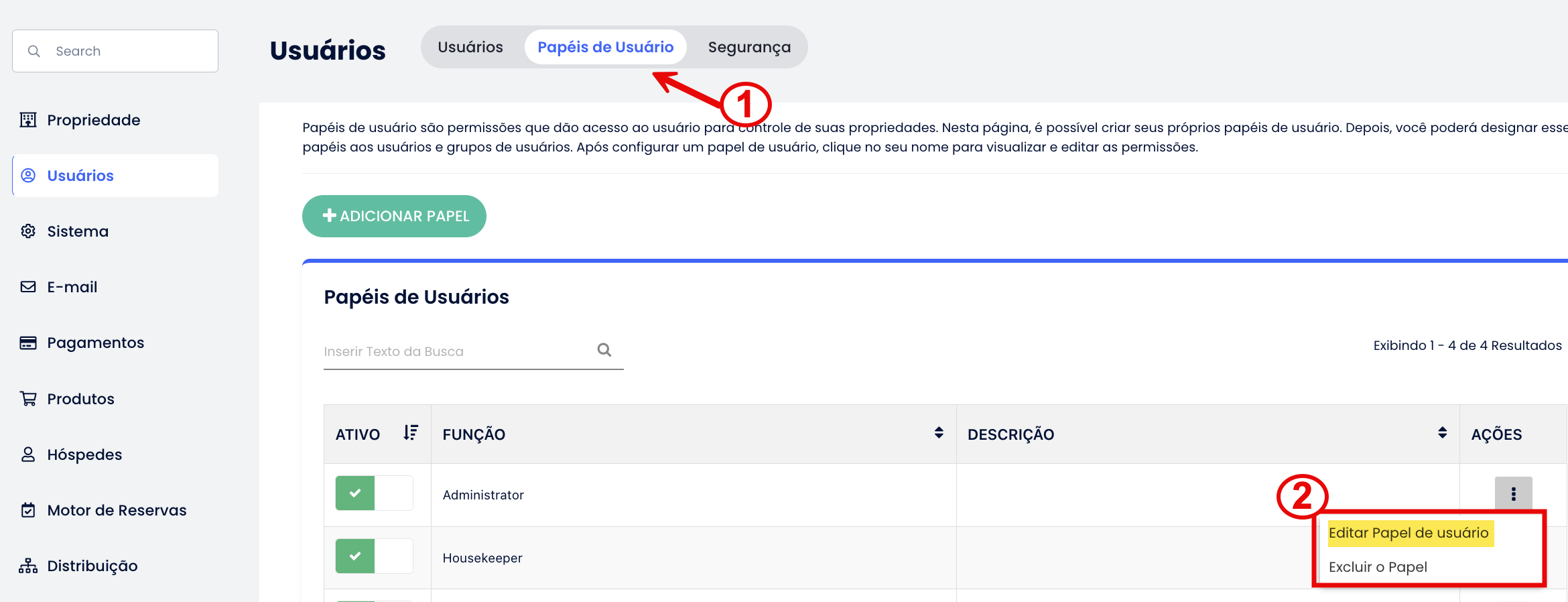Sort by the ATIVO column icon
This screenshot has width=1568, height=602.
tap(411, 433)
